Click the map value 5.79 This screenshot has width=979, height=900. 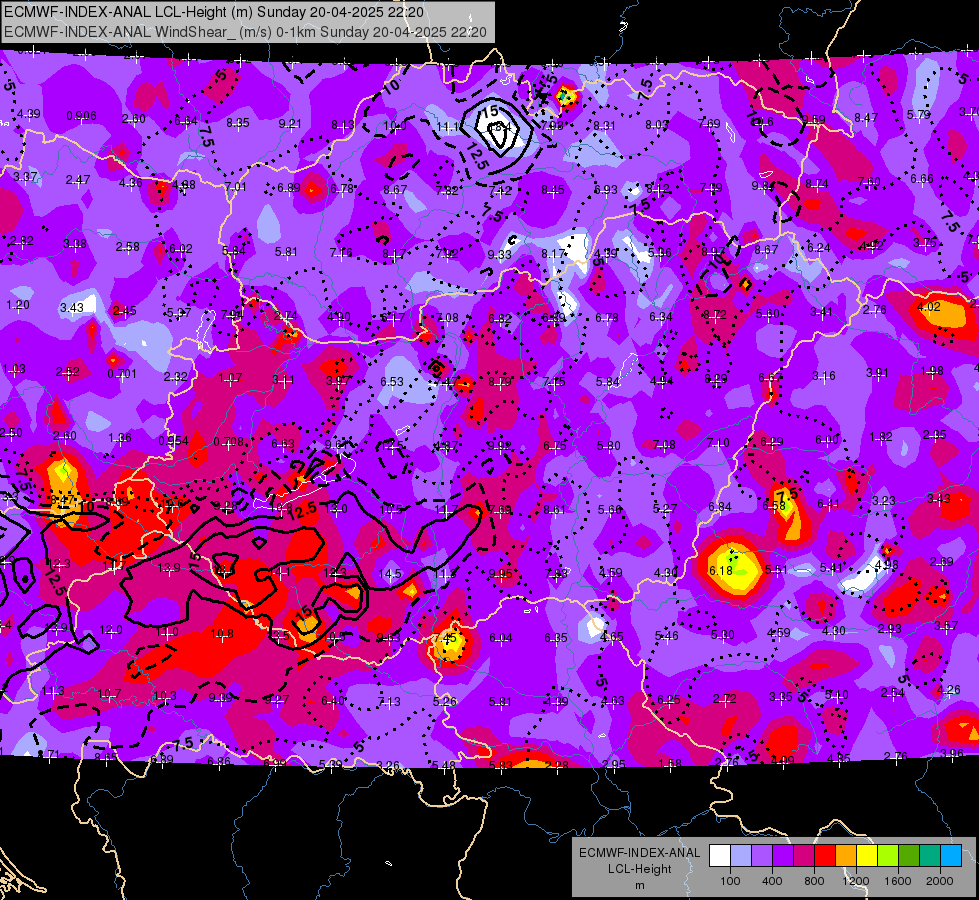pos(919,114)
